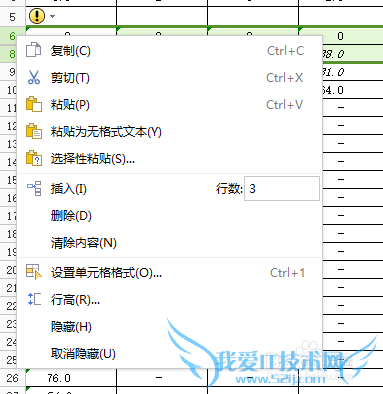The image size is (383, 394).
Task: Choose 删除(D) to delete rows
Action: 170,216
